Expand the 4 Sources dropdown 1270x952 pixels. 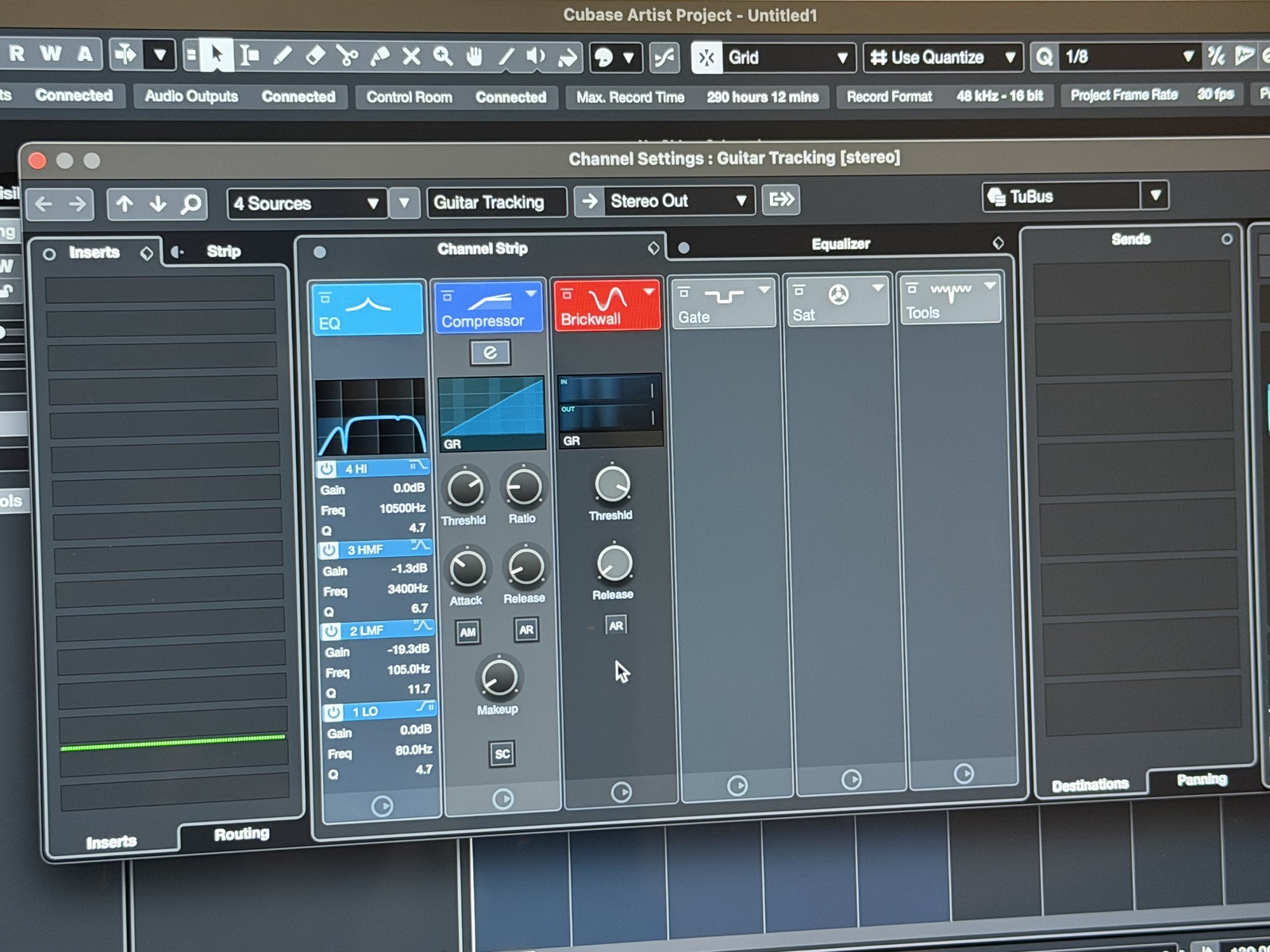307,203
